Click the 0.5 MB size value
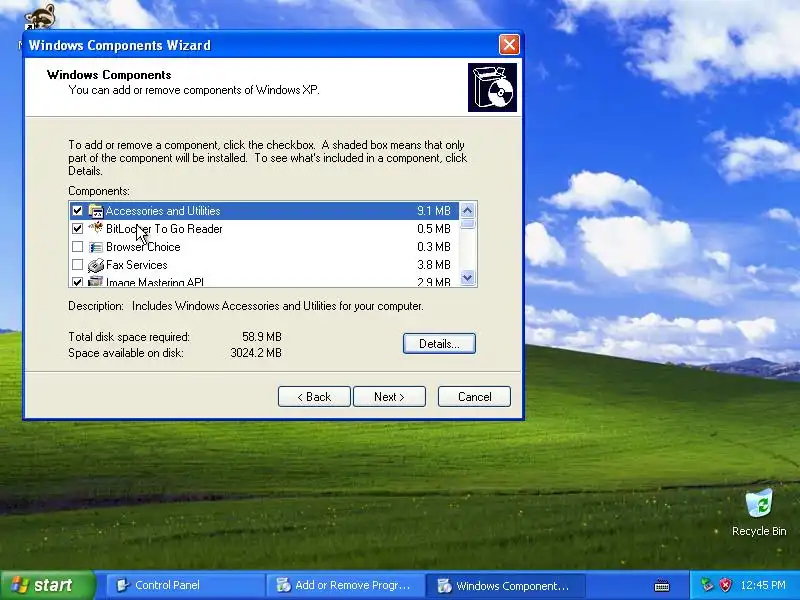800x600 pixels. click(x=434, y=229)
